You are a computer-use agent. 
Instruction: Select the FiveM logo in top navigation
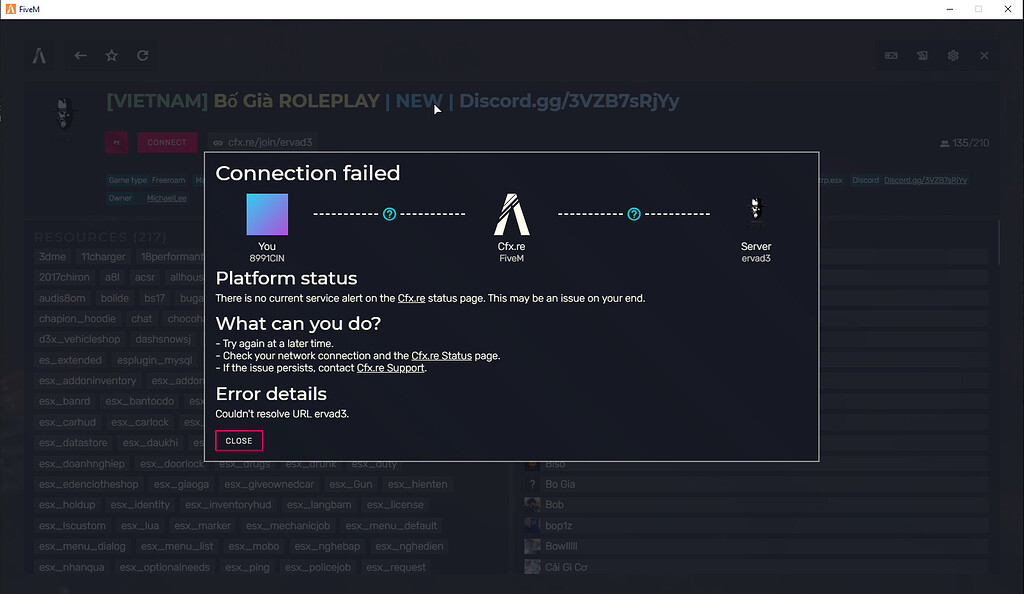click(40, 56)
